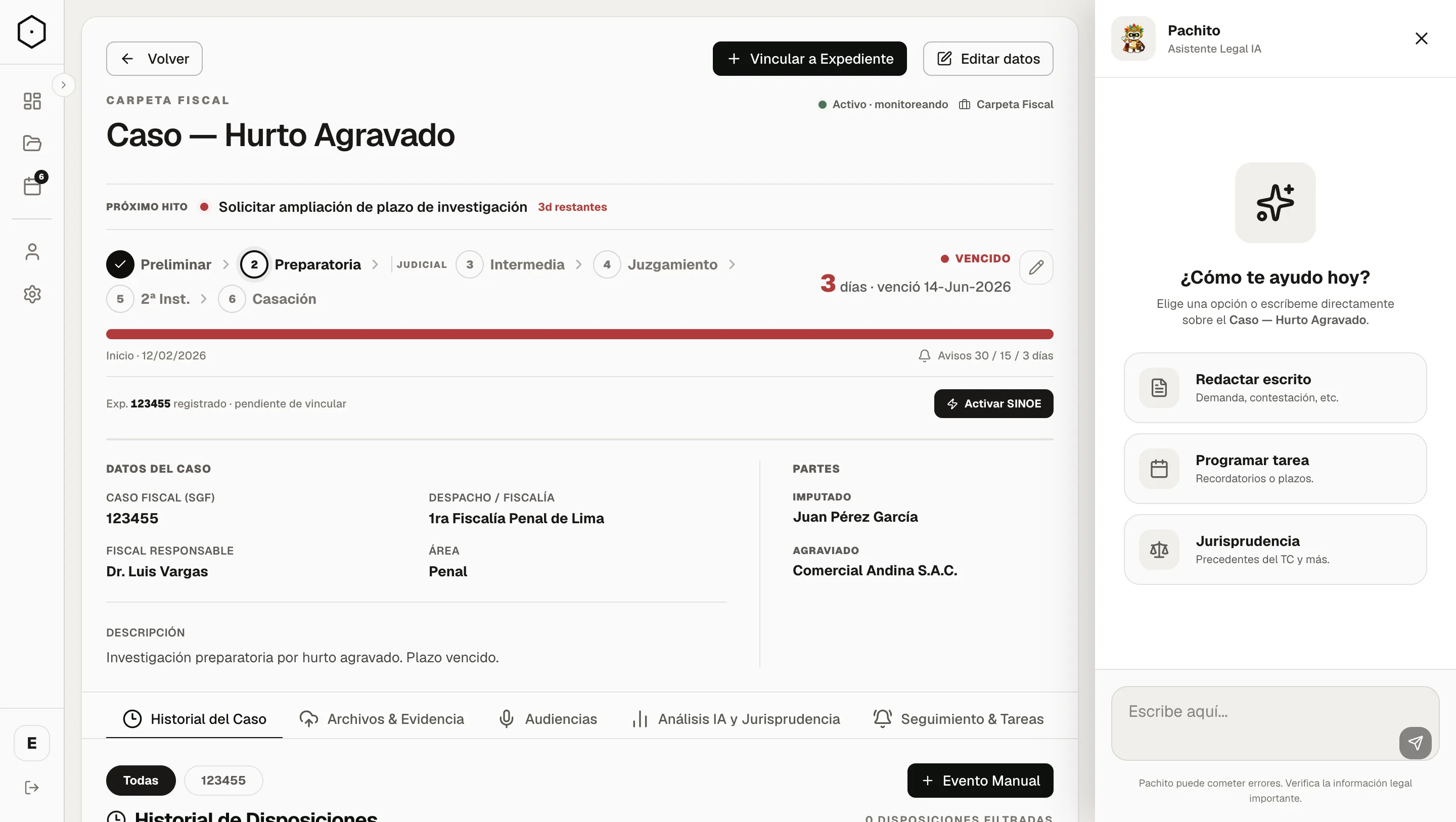This screenshot has height=822, width=1456.
Task: Select the Todas filter chip
Action: pos(141,781)
